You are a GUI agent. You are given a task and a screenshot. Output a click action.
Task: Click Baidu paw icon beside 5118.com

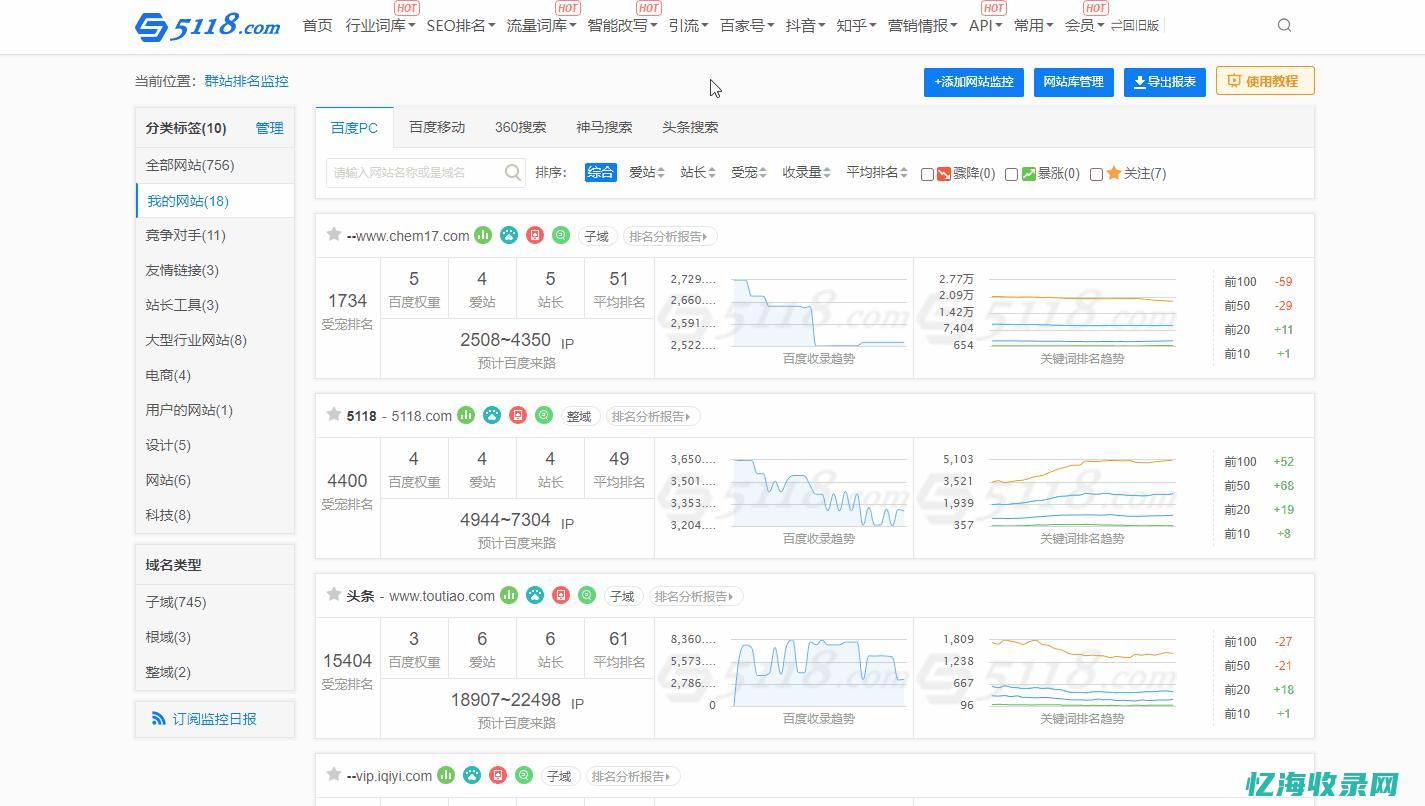pyautogui.click(x=492, y=415)
